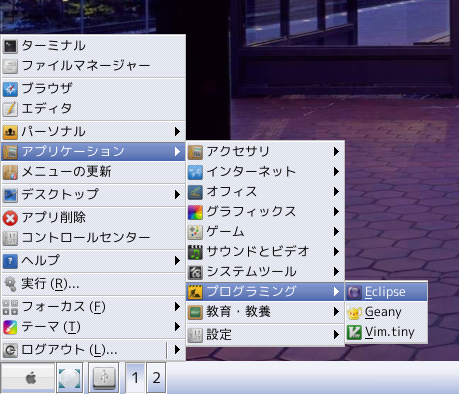Viewport: 459px width, 394px height.
Task: Open the オフィス submenu entry
Action: coord(265,192)
